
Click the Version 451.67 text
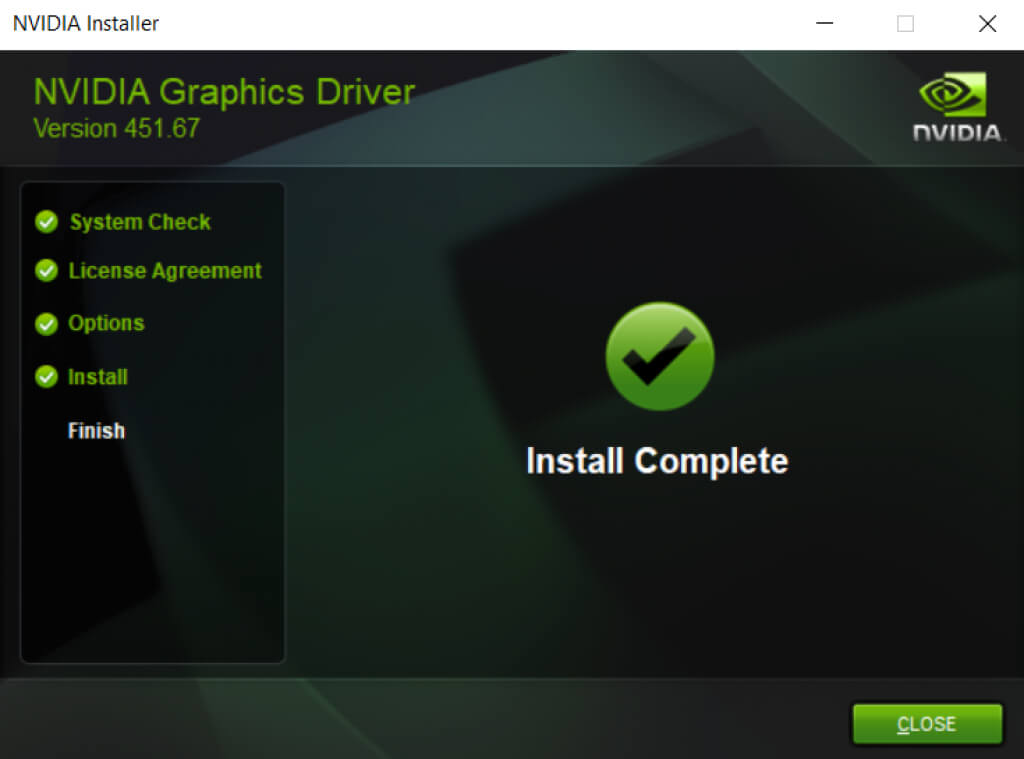(x=116, y=129)
